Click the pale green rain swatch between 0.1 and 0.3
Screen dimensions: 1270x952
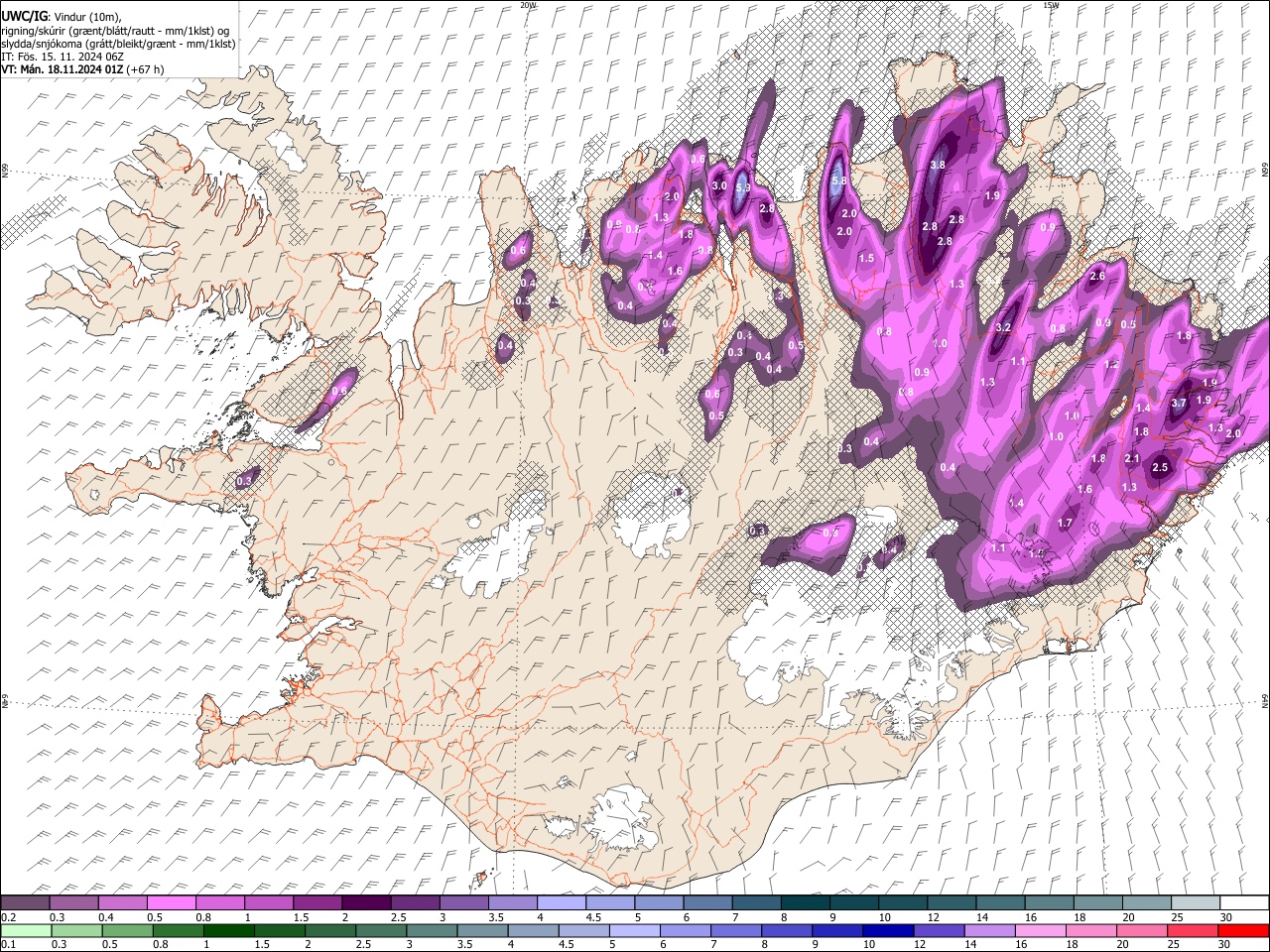pyautogui.click(x=25, y=931)
